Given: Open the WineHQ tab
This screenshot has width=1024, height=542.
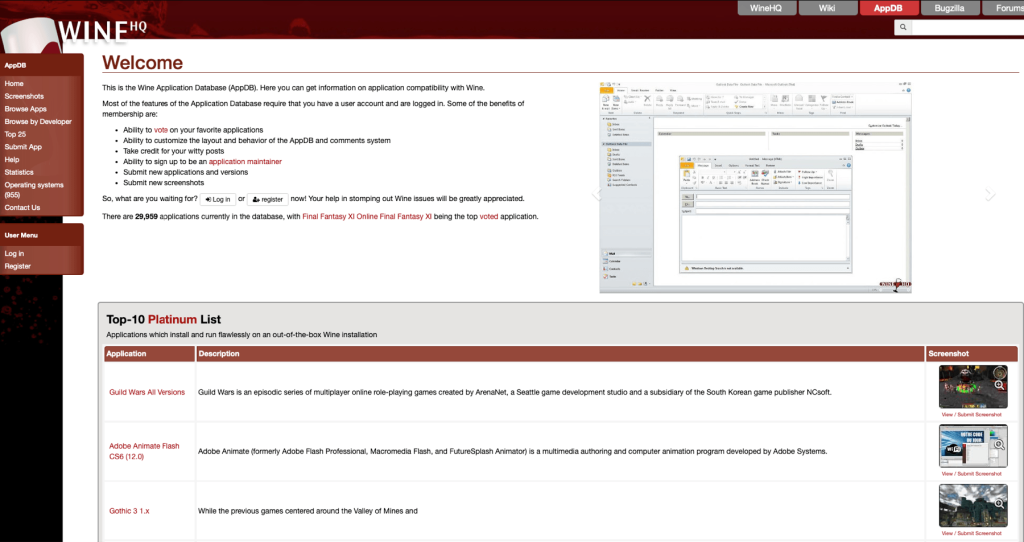Looking at the screenshot, I should point(767,8).
